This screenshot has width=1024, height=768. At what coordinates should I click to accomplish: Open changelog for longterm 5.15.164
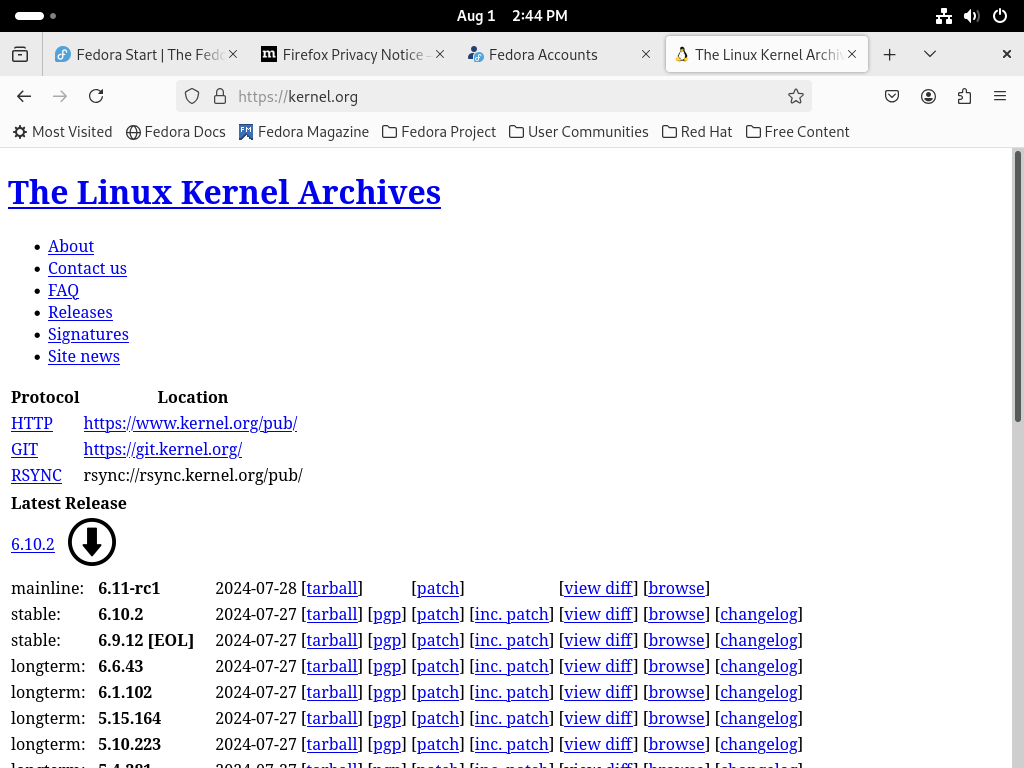(x=758, y=718)
